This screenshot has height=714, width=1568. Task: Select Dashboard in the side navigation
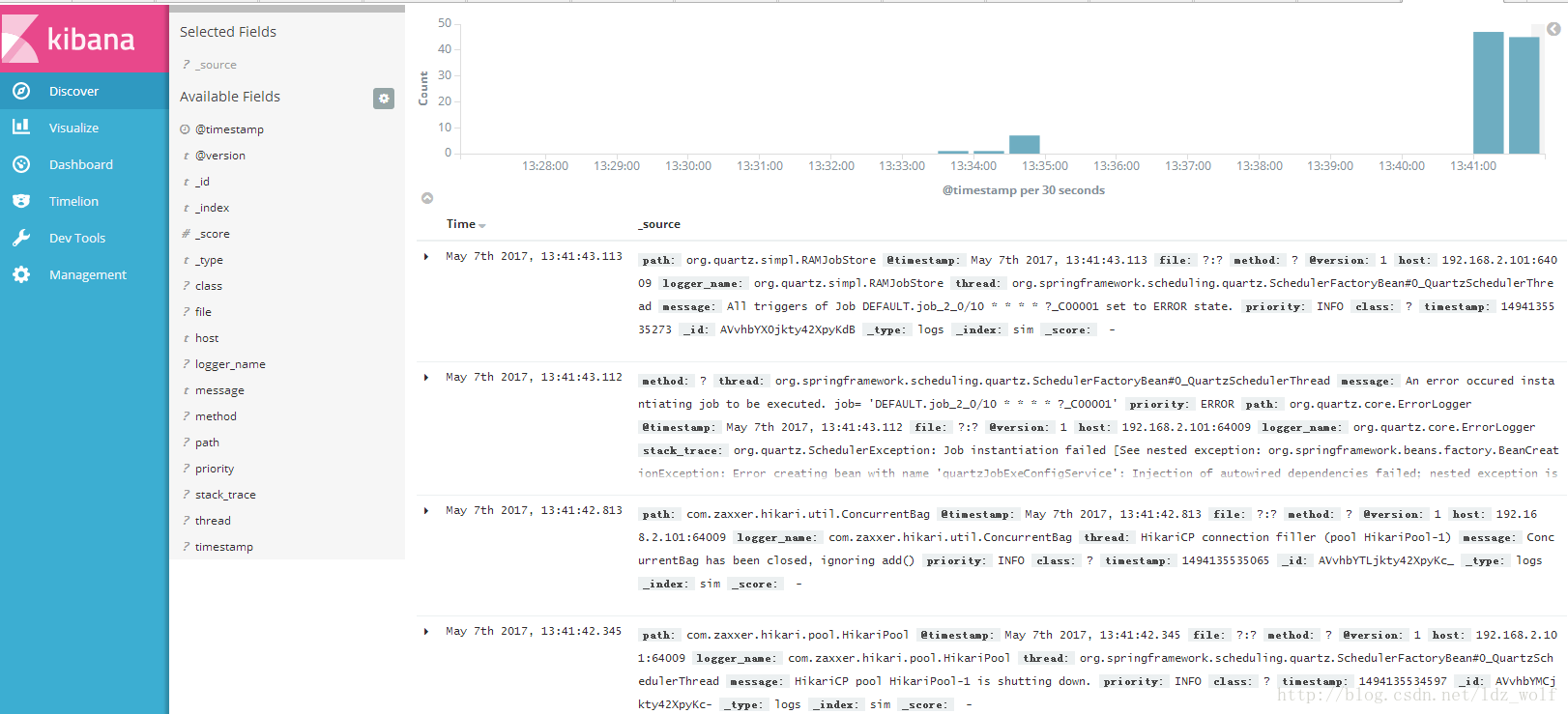[81, 164]
